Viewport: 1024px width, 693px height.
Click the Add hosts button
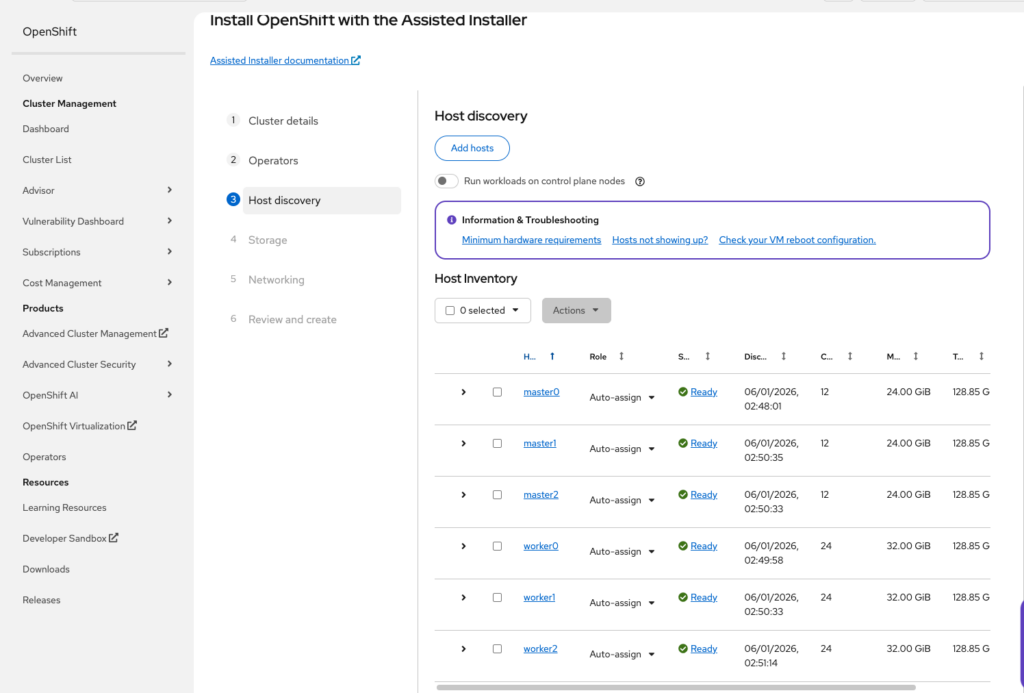pos(472,148)
